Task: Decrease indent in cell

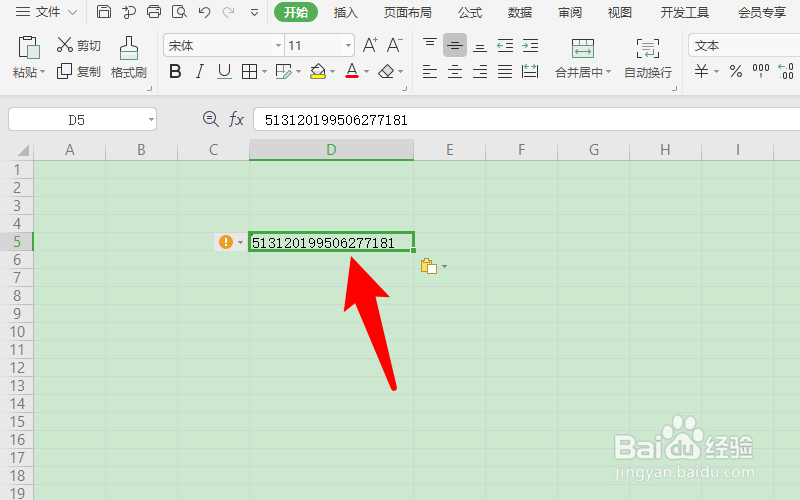Action: coord(505,46)
